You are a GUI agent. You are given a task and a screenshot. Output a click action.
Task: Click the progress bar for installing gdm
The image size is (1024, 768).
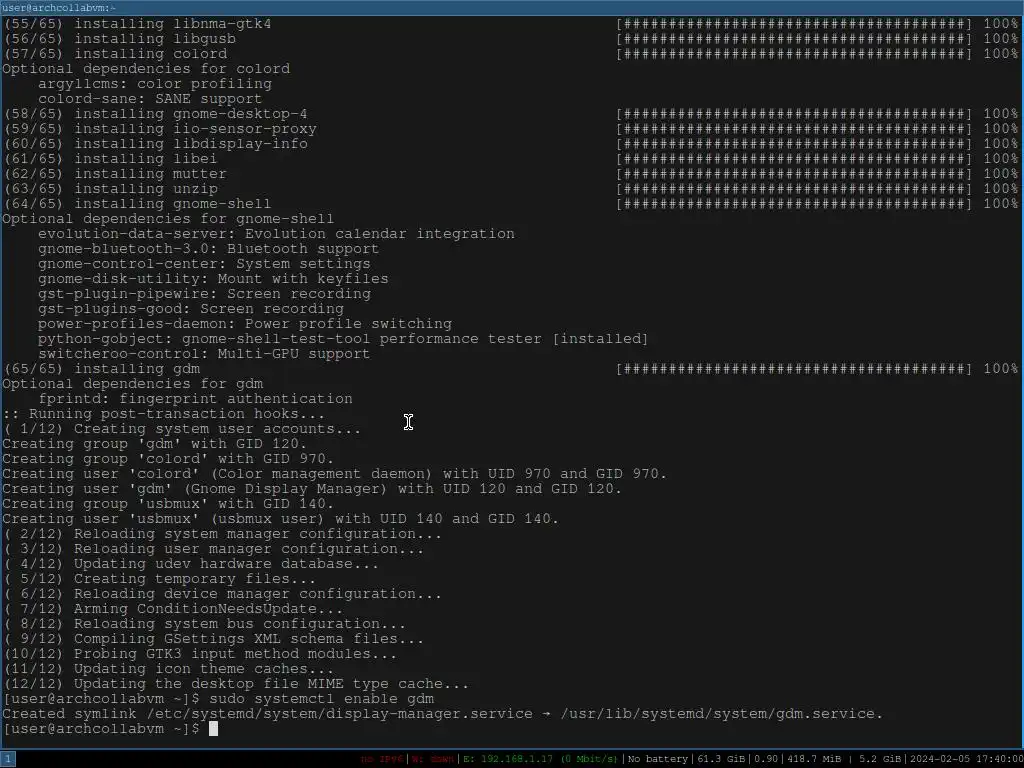coord(793,369)
